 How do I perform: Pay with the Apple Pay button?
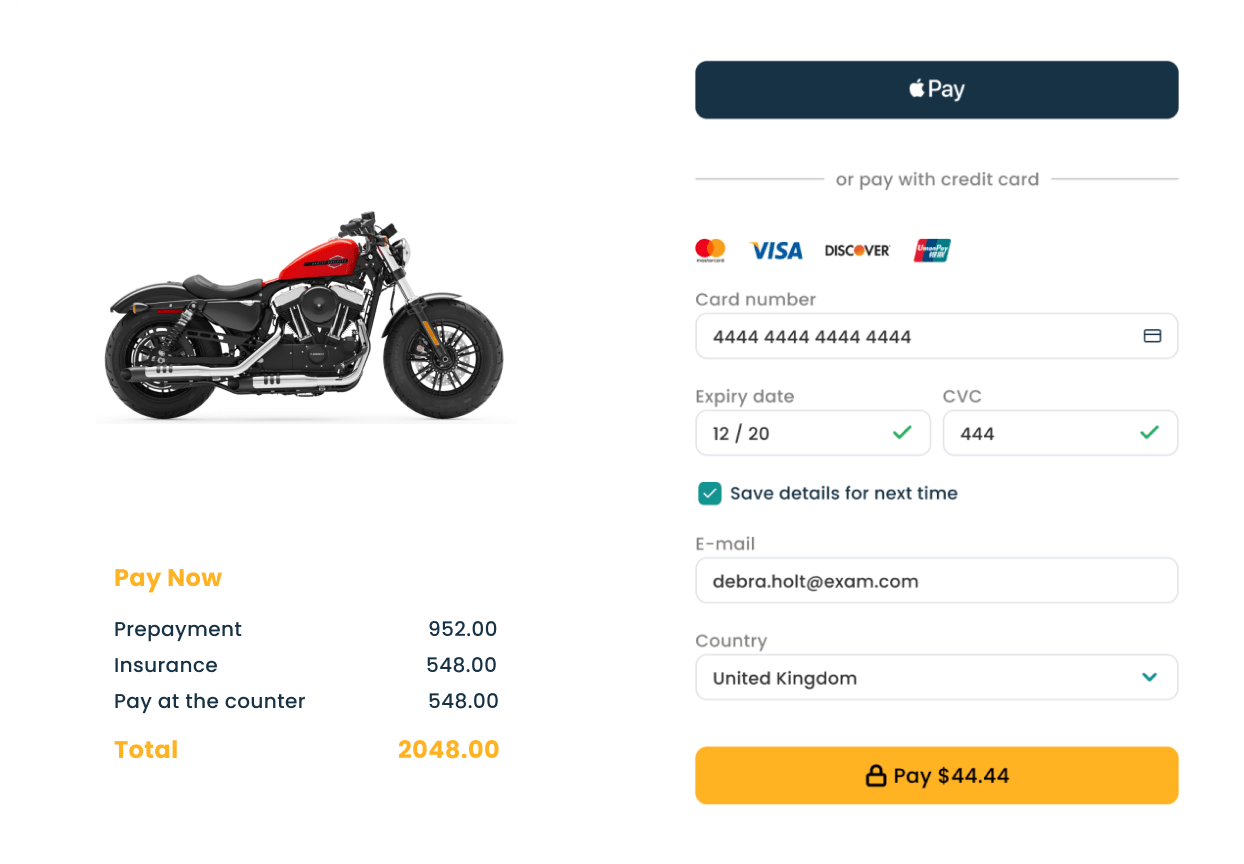(x=937, y=90)
